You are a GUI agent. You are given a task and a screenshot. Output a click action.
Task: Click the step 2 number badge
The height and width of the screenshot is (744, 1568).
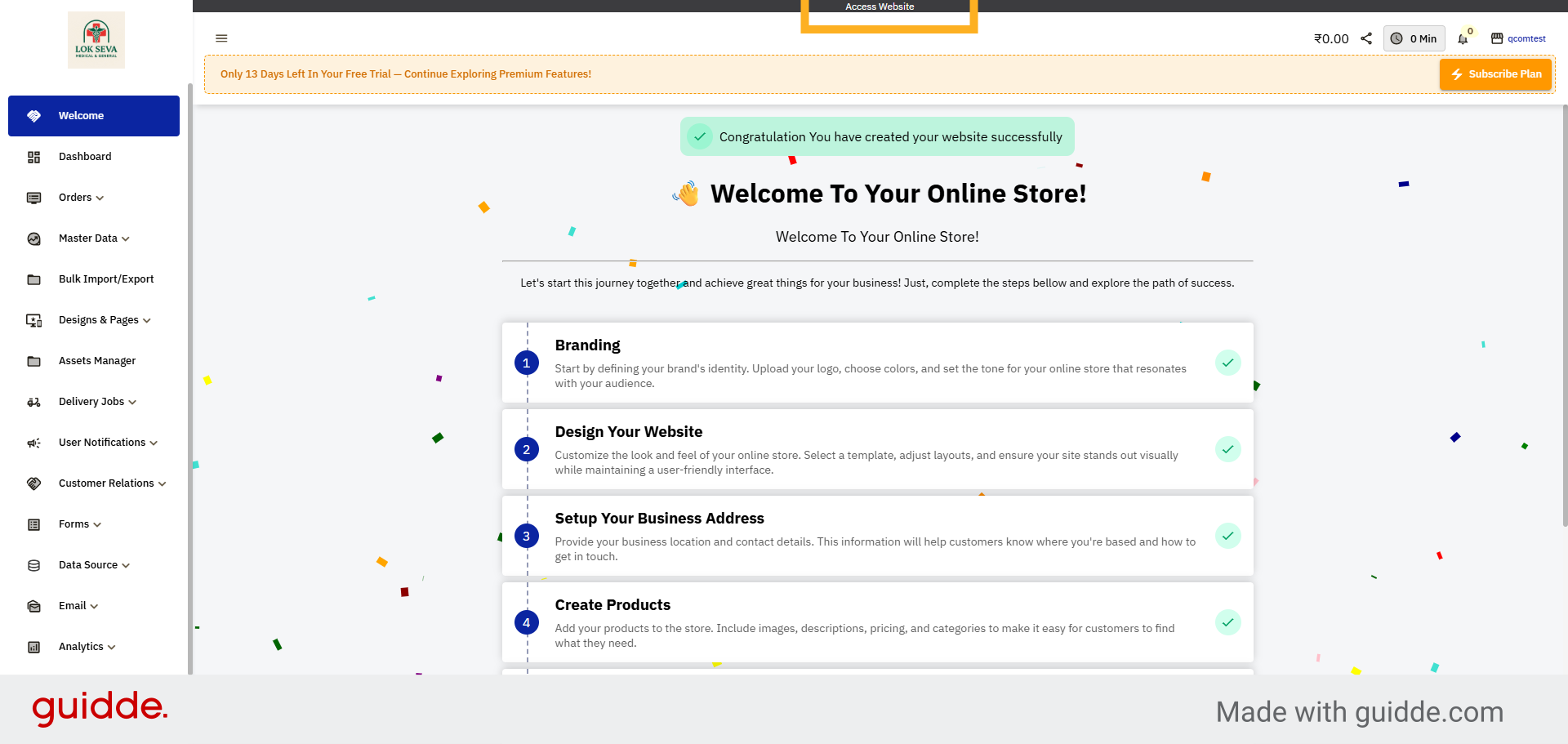527,449
